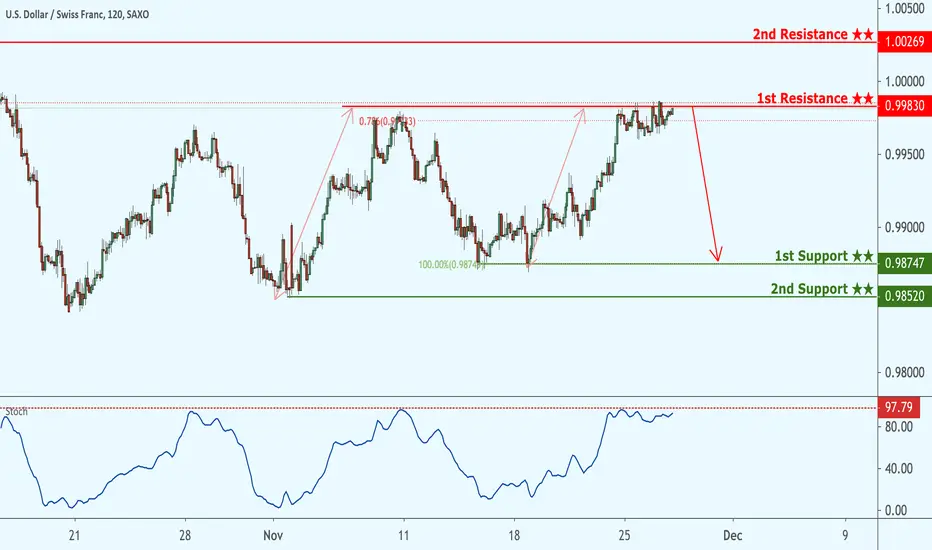The height and width of the screenshot is (550, 932).
Task: Click the '11' date on time axis
Action: click(x=404, y=536)
